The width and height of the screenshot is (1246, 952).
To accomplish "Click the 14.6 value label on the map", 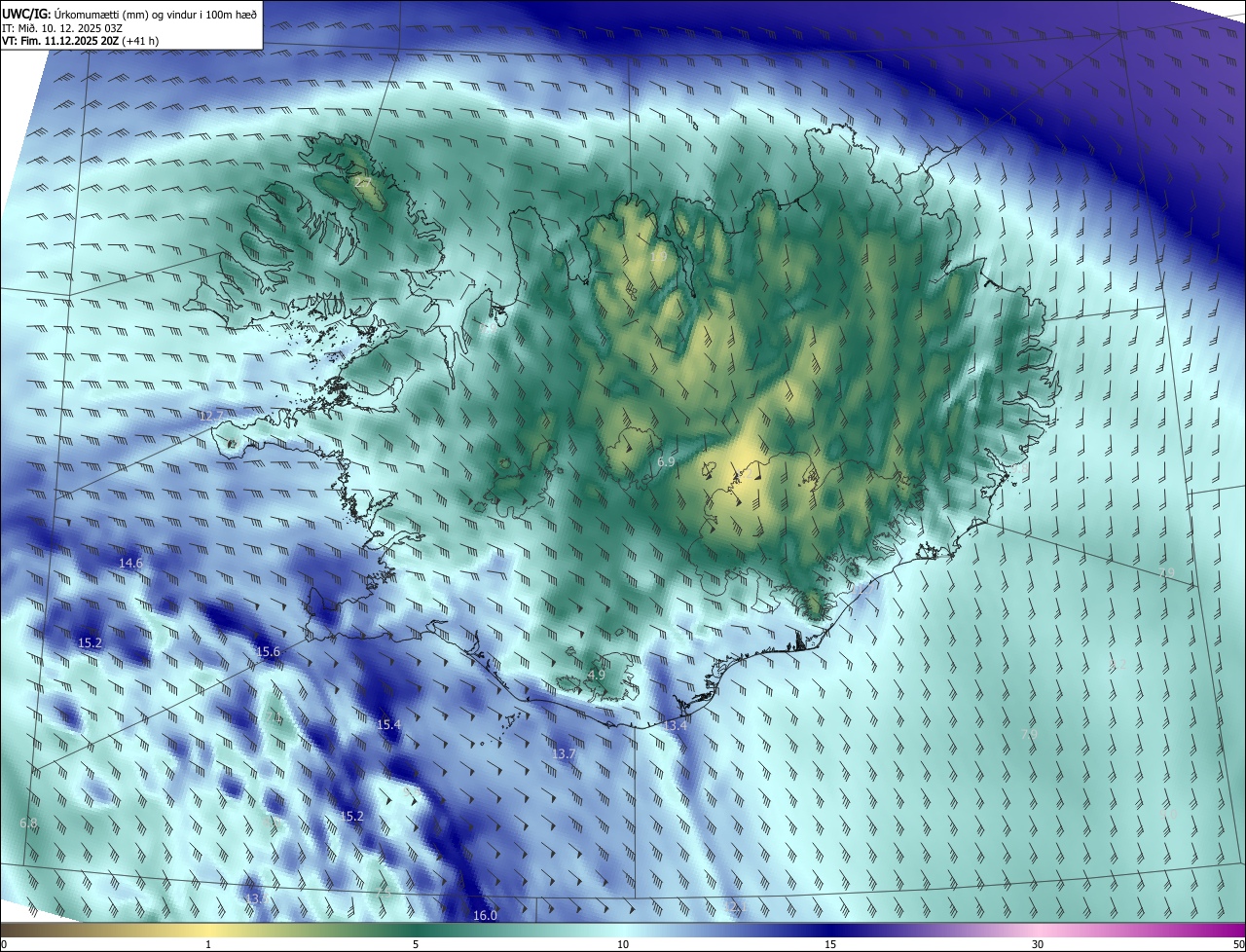I will tap(130, 564).
